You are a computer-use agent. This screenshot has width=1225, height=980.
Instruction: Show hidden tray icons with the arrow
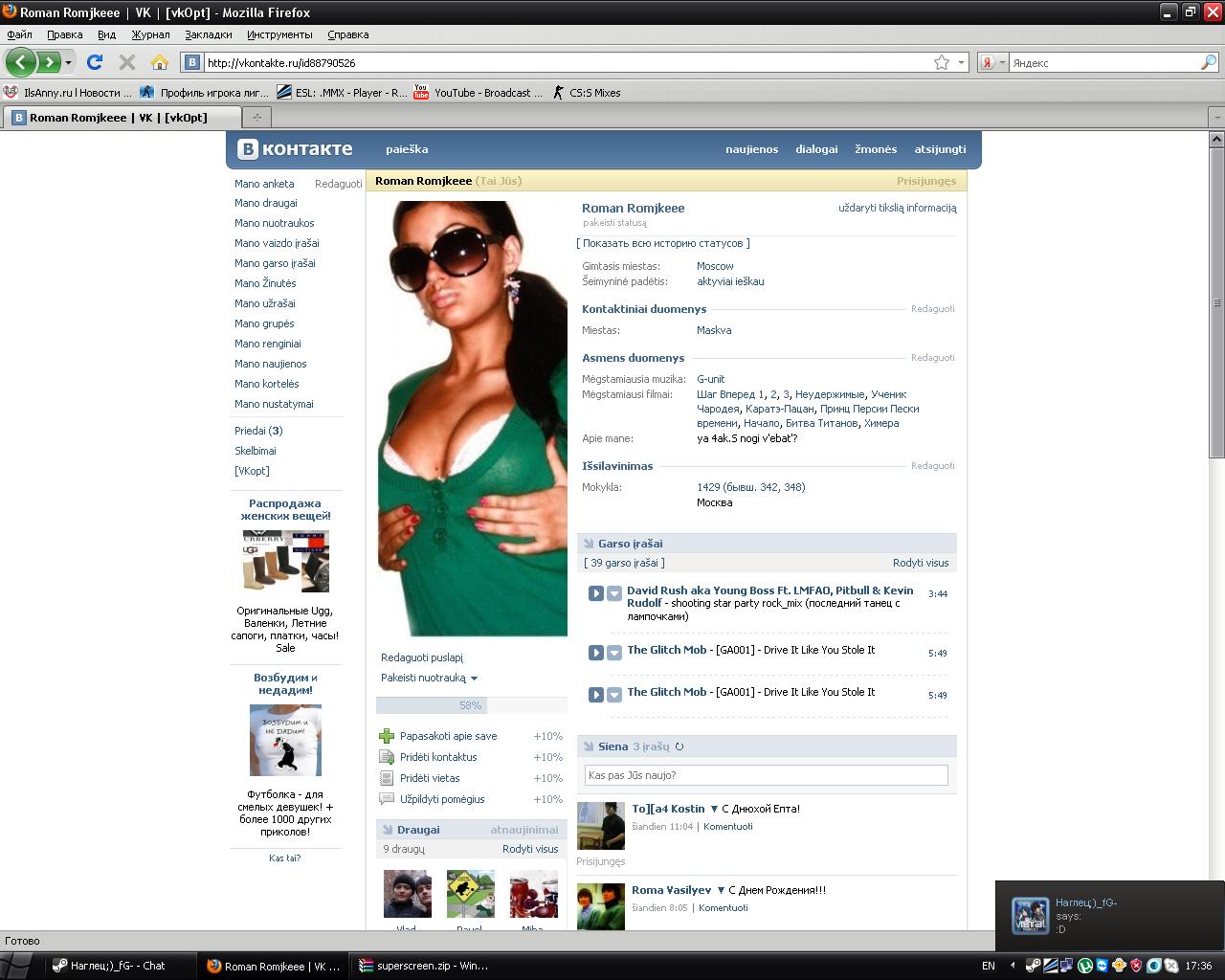pyautogui.click(x=1013, y=966)
